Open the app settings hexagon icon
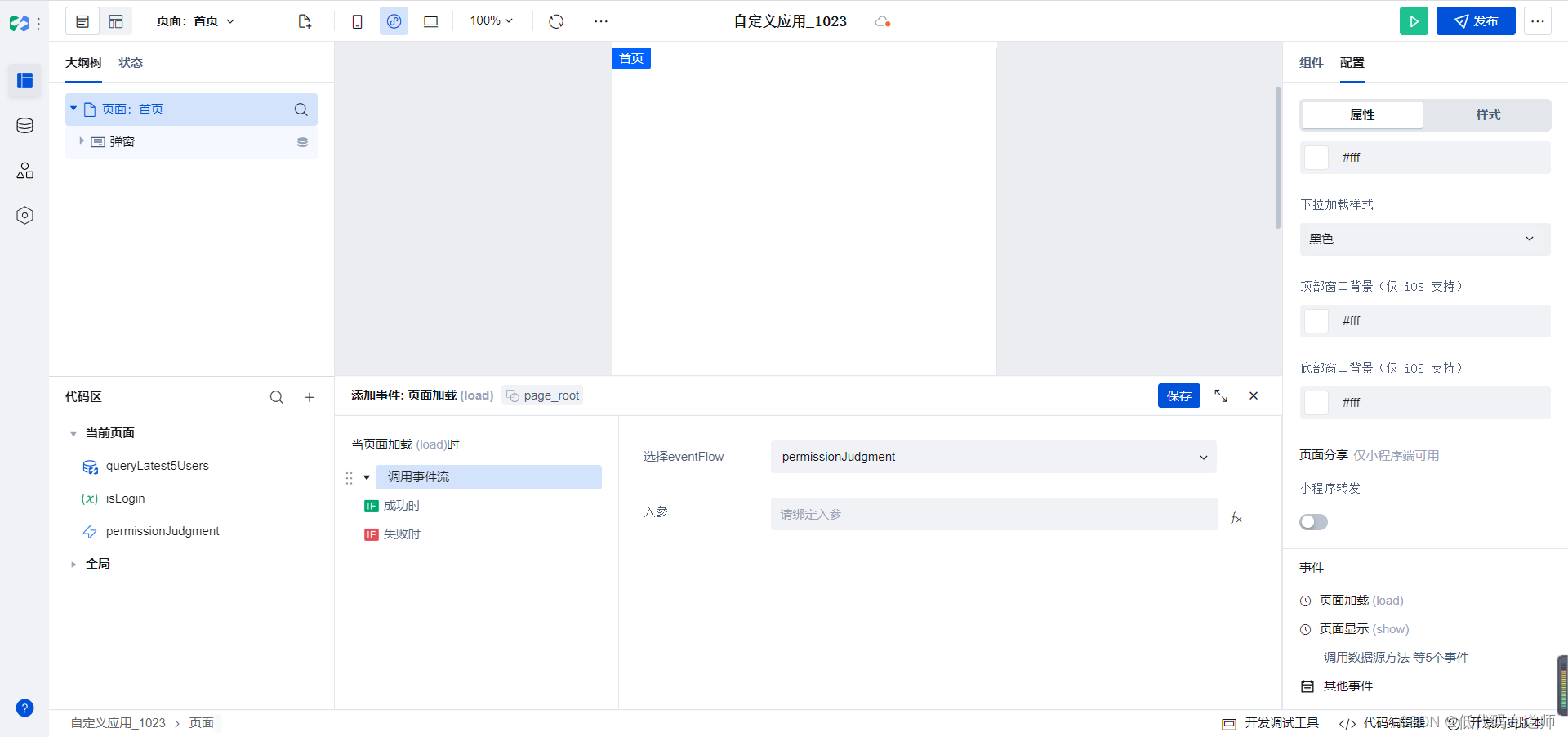The width and height of the screenshot is (1568, 737). click(24, 215)
